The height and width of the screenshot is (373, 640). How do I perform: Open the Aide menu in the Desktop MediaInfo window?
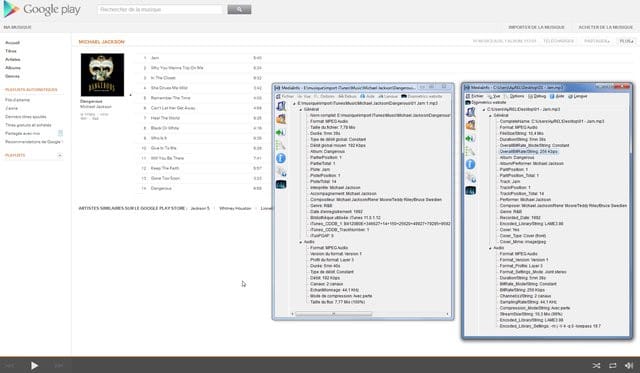coord(557,96)
